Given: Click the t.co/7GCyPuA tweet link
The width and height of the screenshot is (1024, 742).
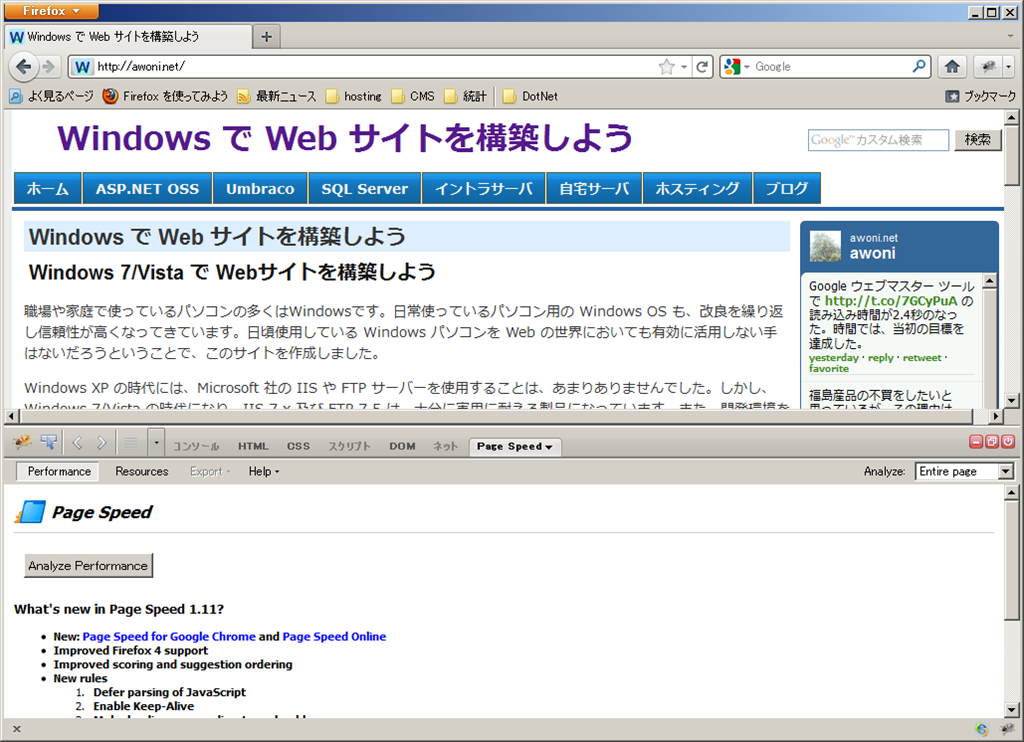Looking at the screenshot, I should coord(891,301).
